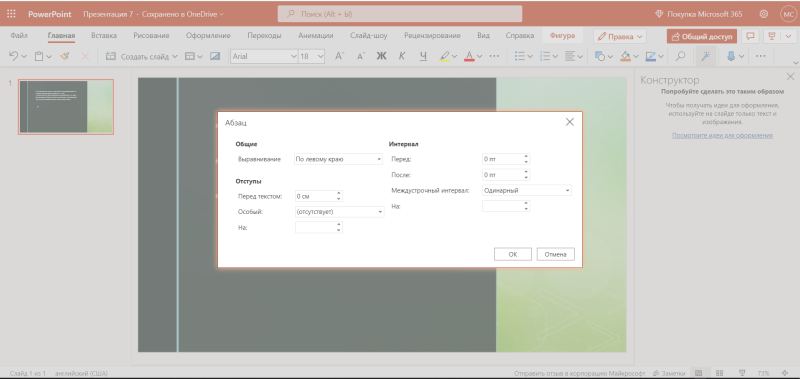The image size is (800, 379).
Task: Click the Undo arrow icon
Action: coord(14,57)
